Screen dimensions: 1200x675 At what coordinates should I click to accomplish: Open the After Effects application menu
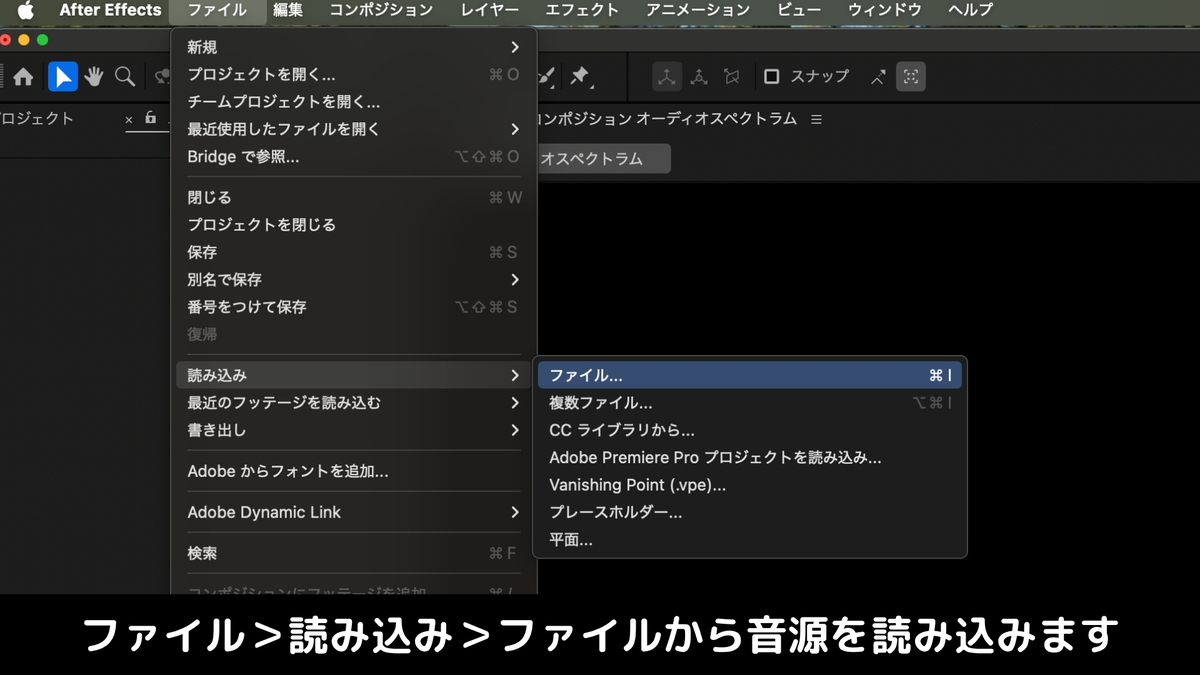click(x=110, y=10)
